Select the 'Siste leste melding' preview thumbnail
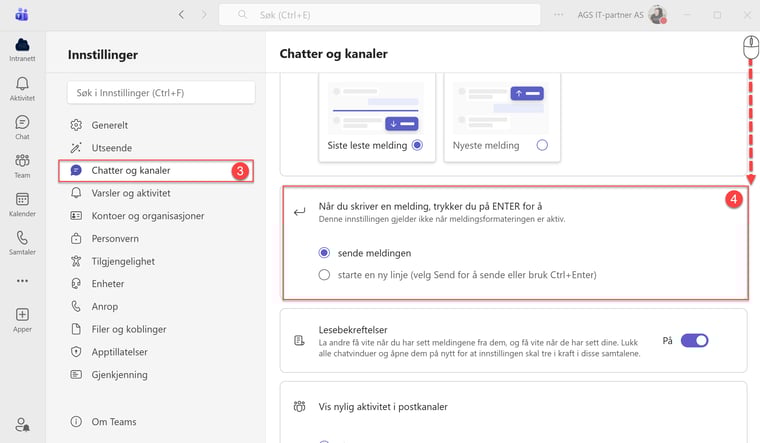 coord(375,109)
